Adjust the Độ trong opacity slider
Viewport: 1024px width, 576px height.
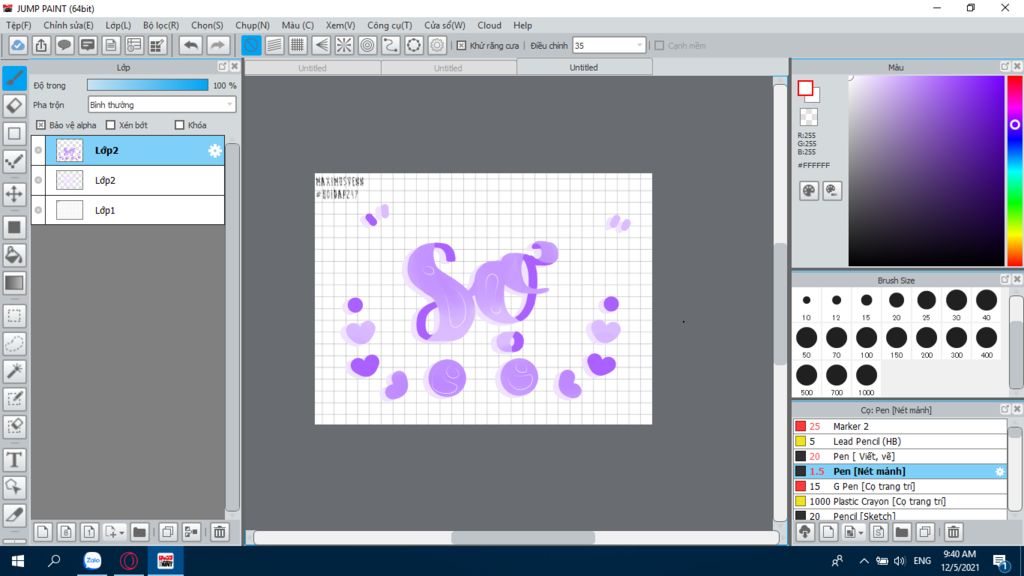pyautogui.click(x=148, y=85)
